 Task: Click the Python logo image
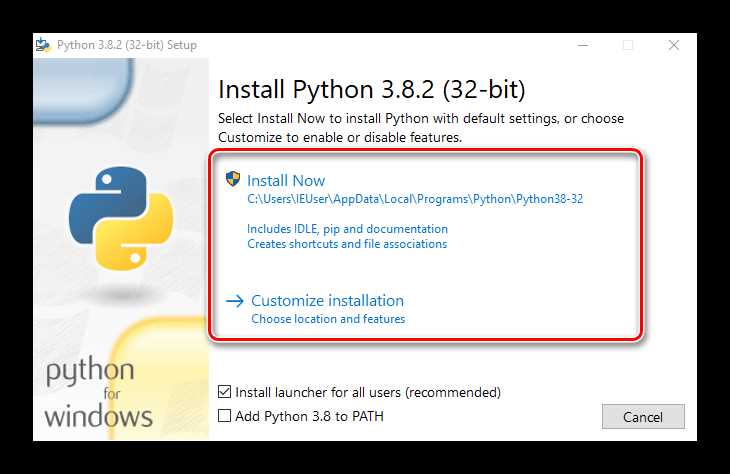coord(121,218)
